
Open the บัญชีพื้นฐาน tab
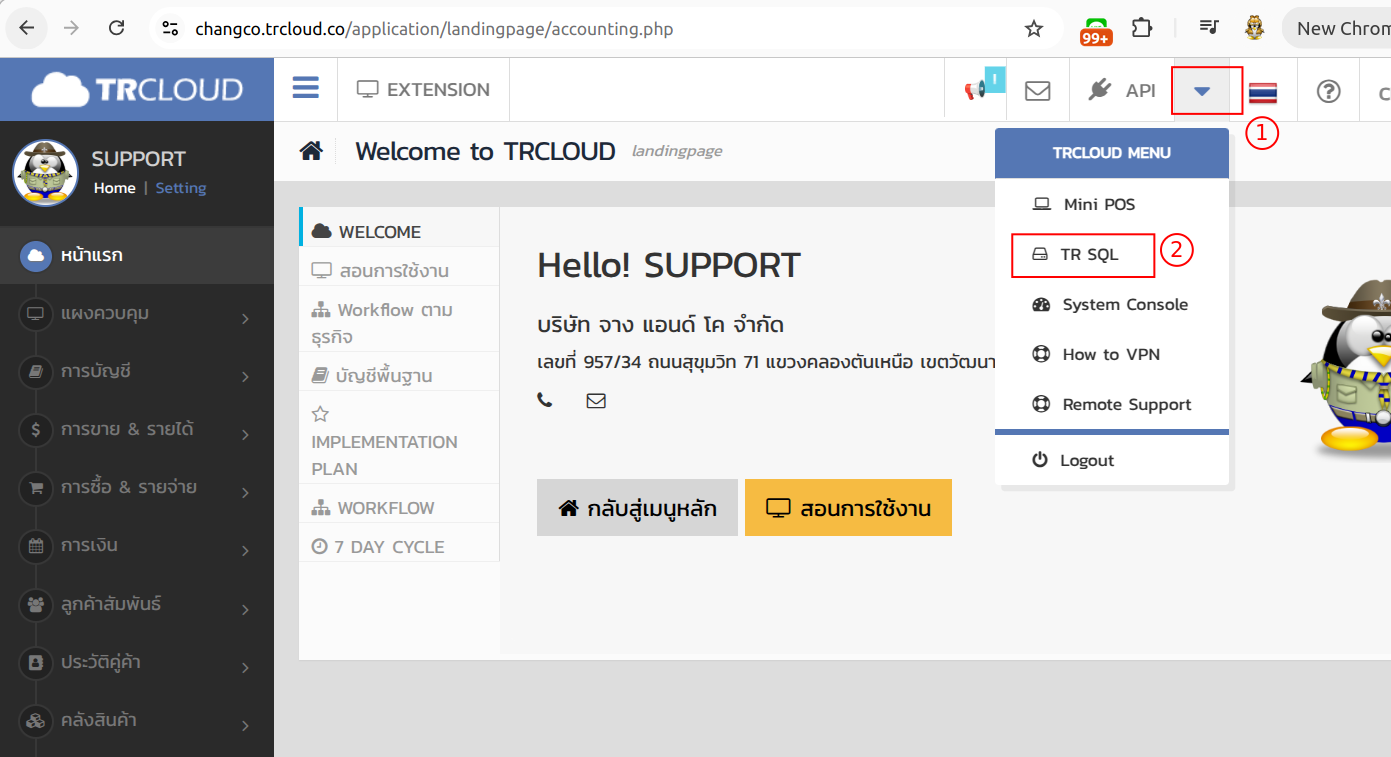click(399, 376)
